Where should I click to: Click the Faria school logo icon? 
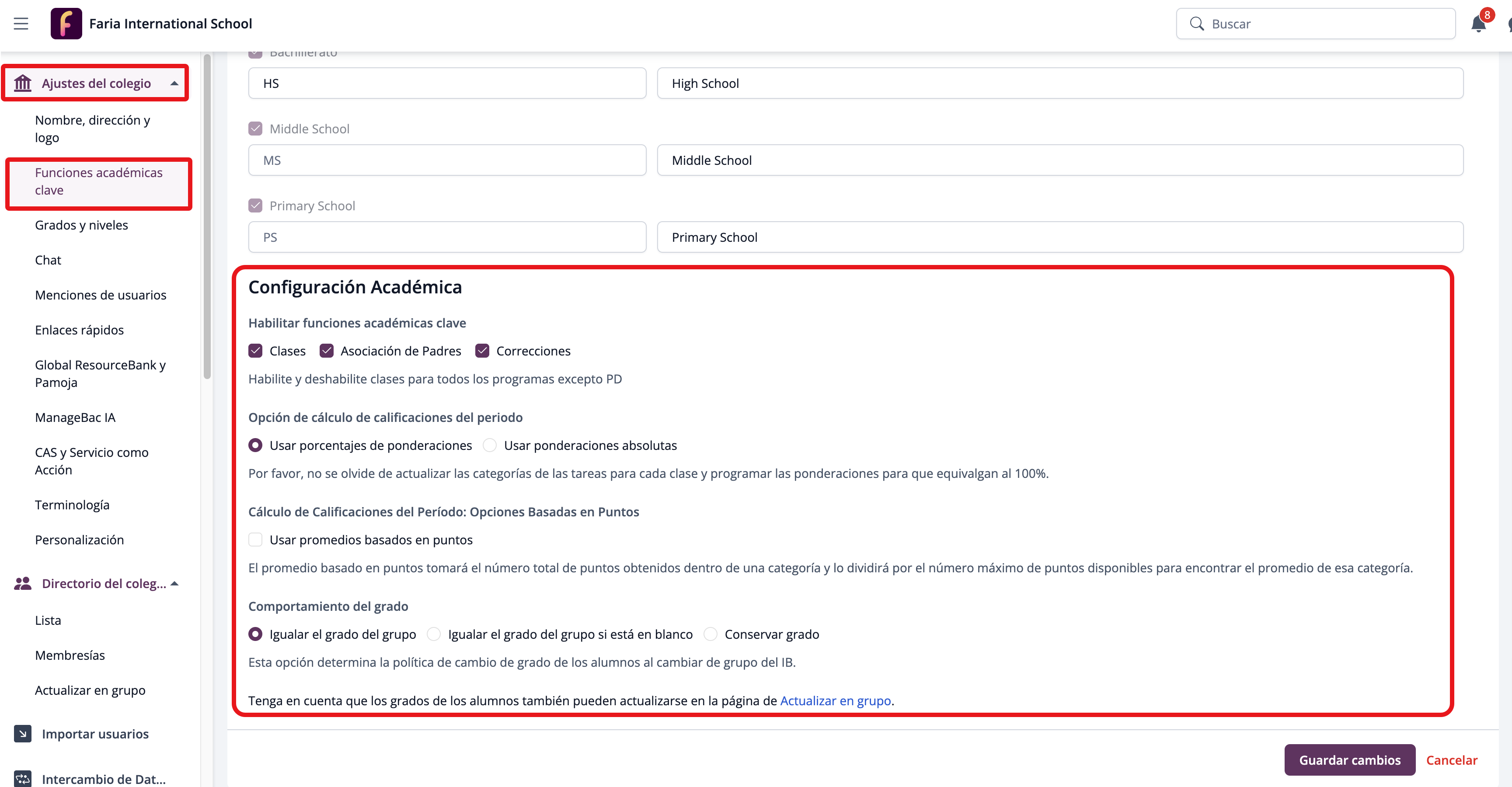pyautogui.click(x=66, y=24)
